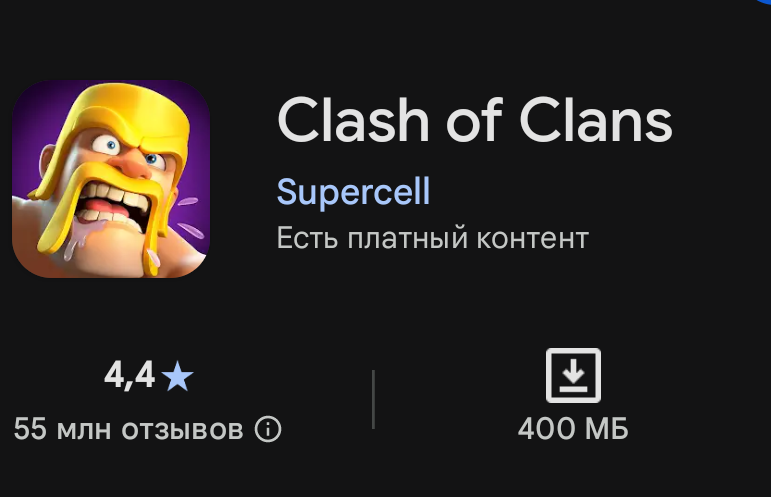This screenshot has height=497, width=771.
Task: Click the 400 МБ size label
Action: pyautogui.click(x=573, y=429)
